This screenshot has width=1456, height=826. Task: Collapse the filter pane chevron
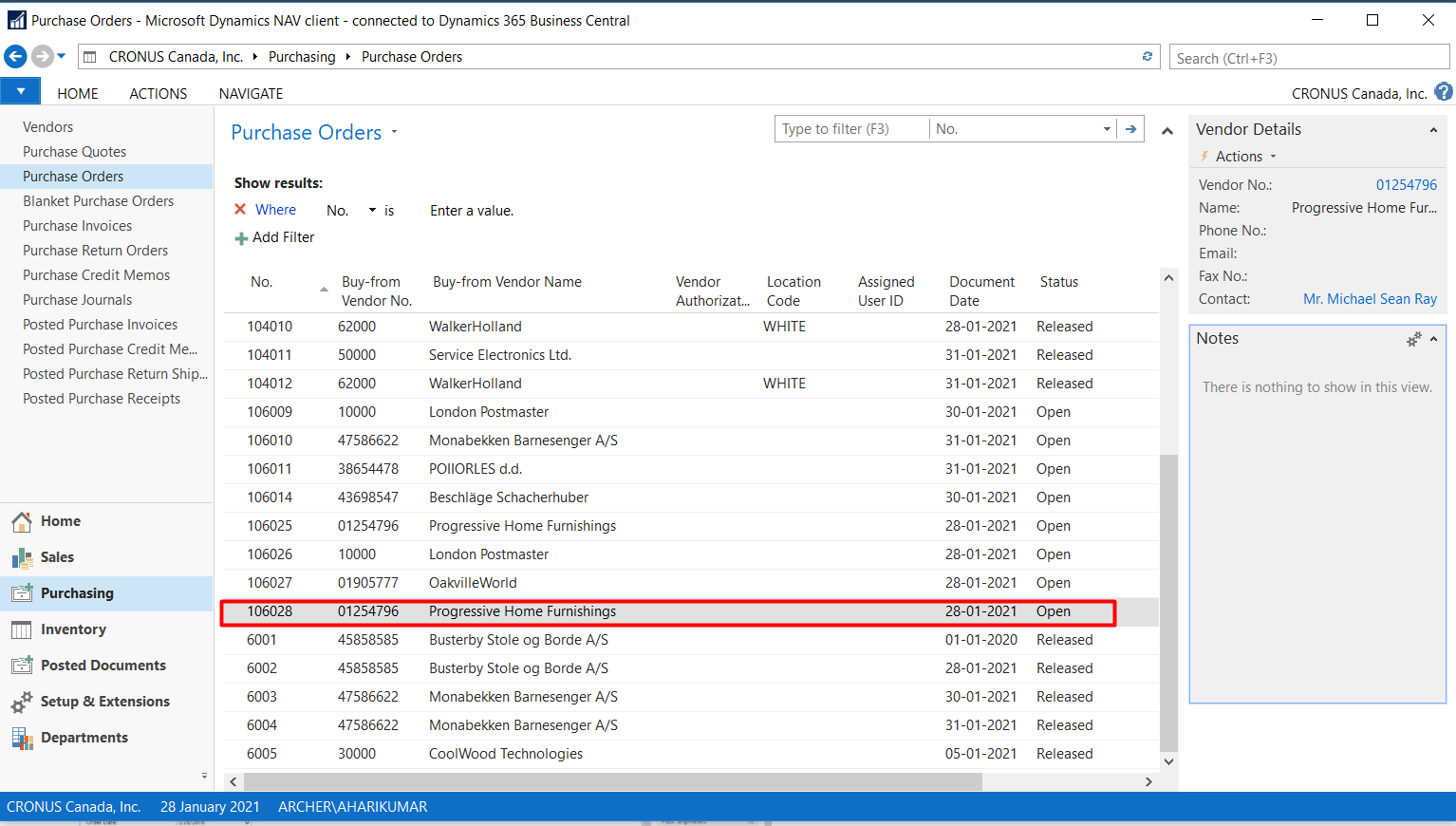tap(1167, 131)
